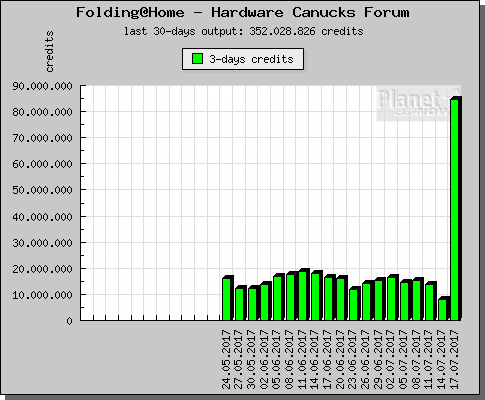Click the 40.000.000 y-axis value
485x400 pixels.
pos(42,217)
